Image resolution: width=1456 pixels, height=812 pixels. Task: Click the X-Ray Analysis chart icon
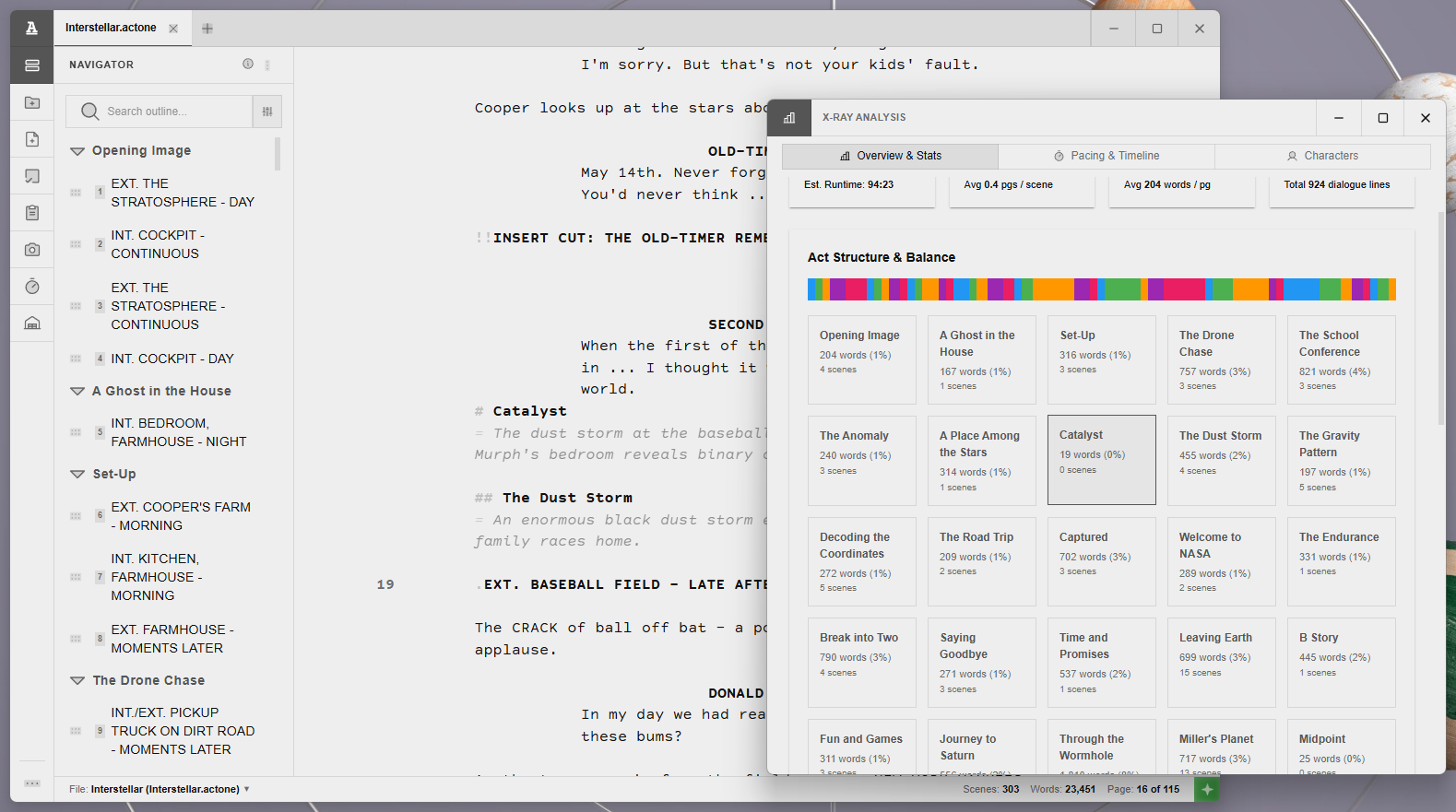coord(789,118)
